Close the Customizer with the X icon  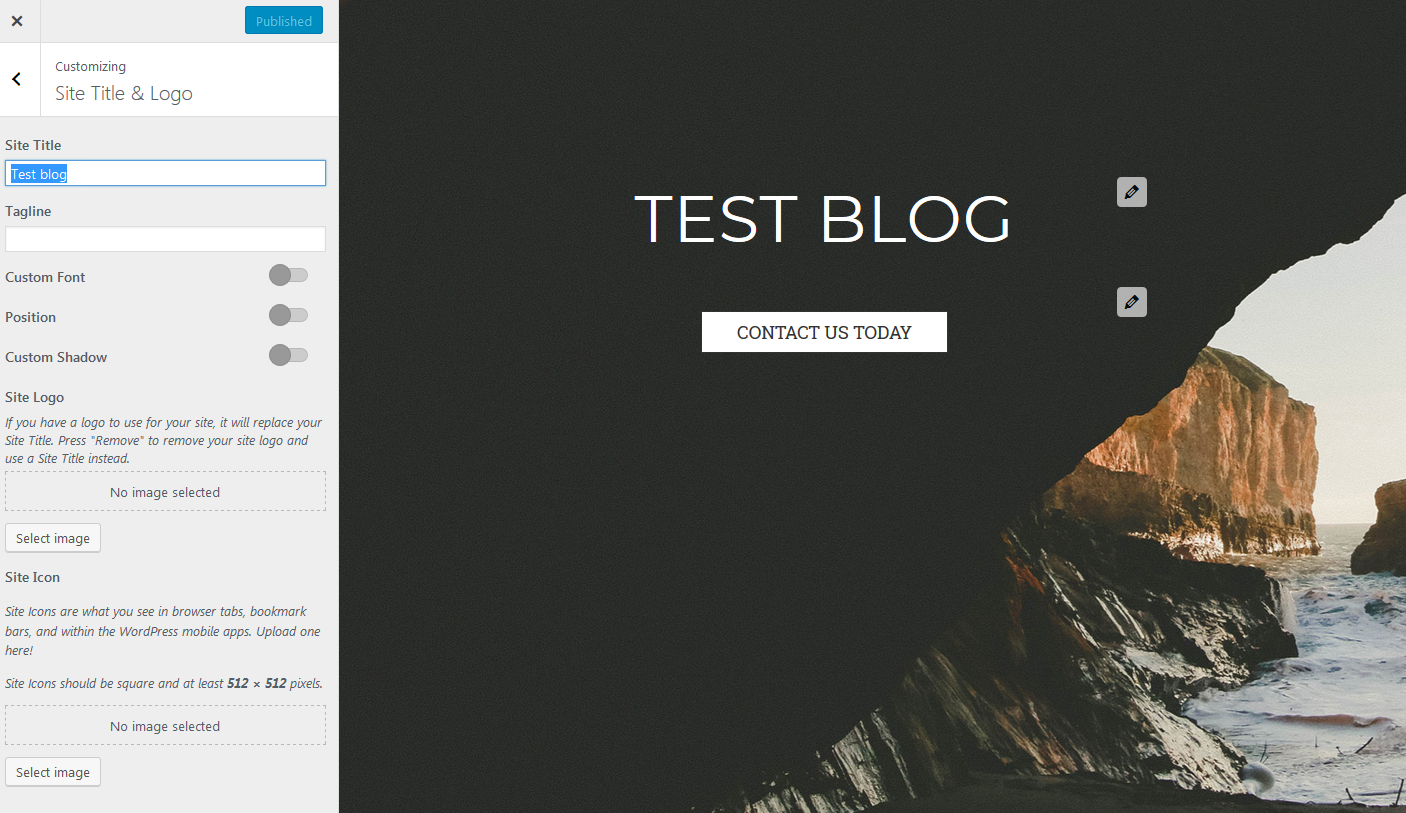[17, 21]
